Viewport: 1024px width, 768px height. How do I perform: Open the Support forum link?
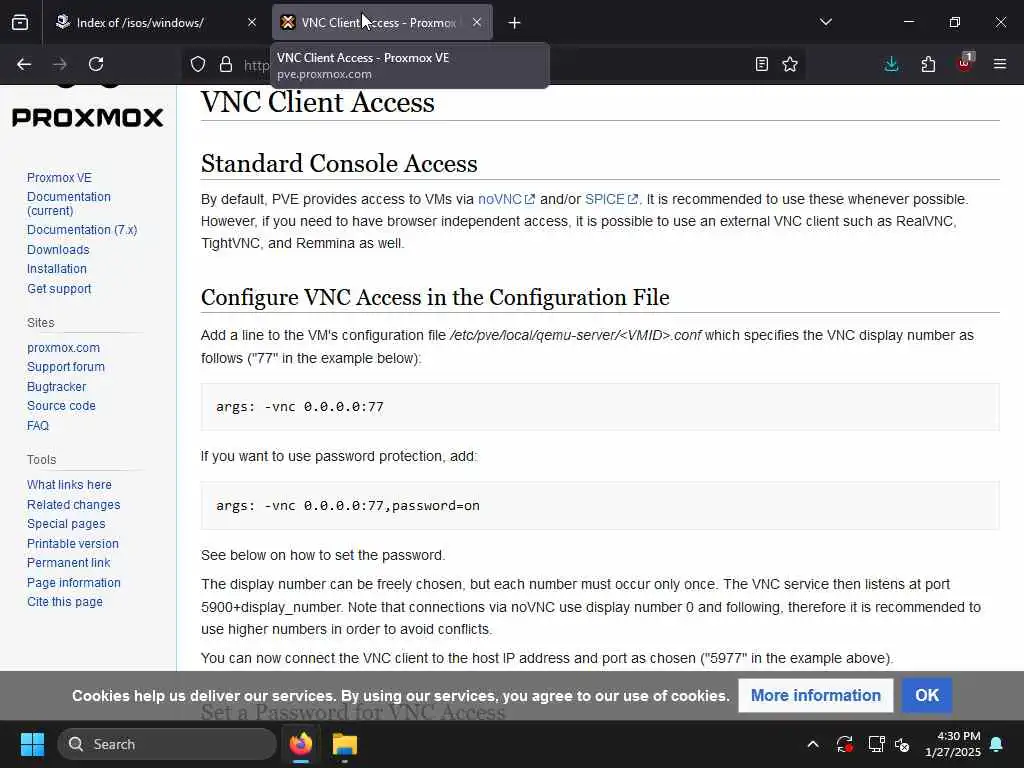pos(66,366)
